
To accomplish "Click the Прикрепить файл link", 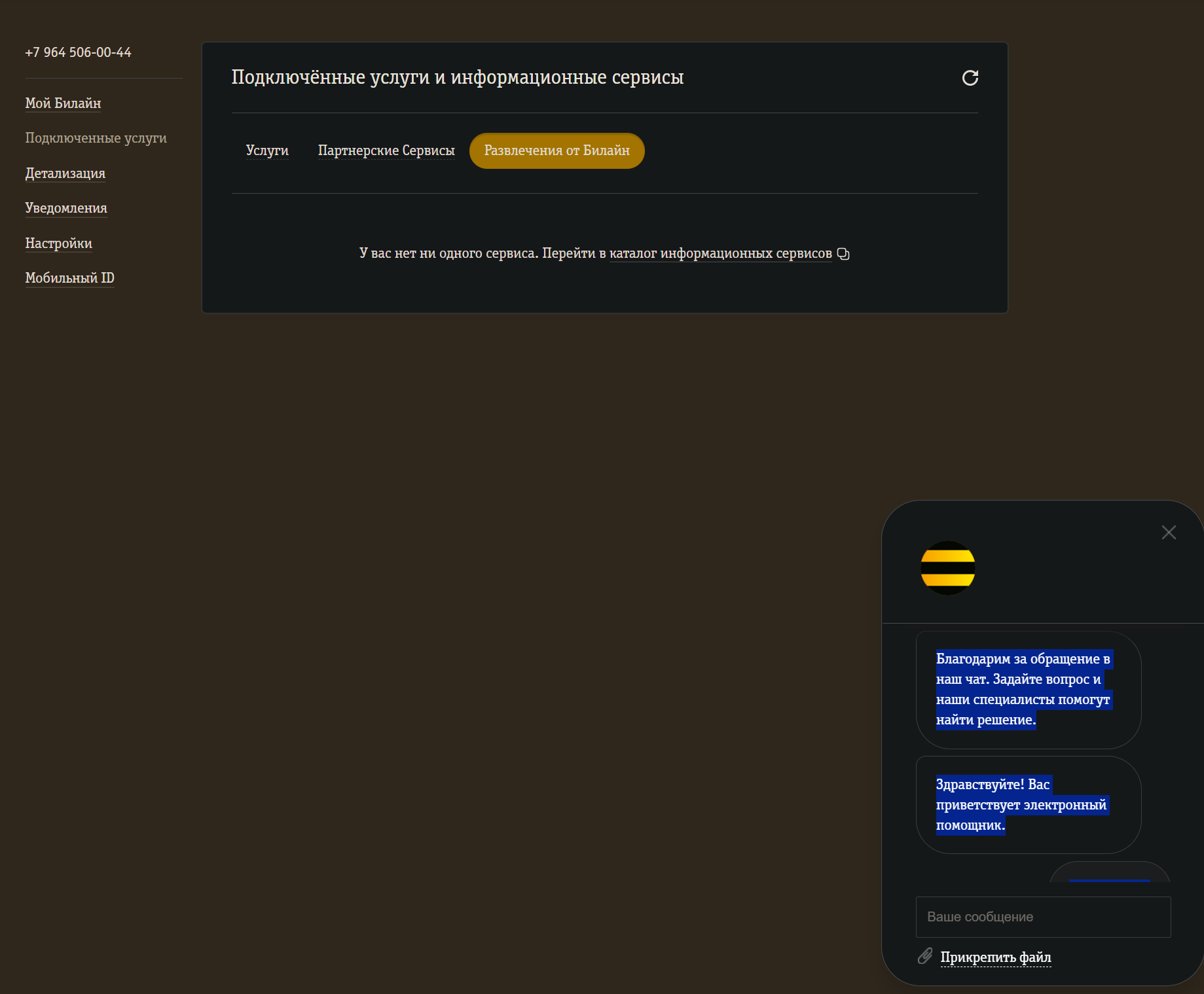I will pos(995,957).
